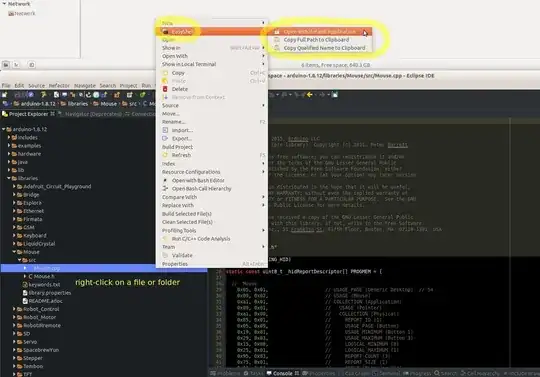
Task: Expand the hardware folder
Action: (x=9, y=154)
